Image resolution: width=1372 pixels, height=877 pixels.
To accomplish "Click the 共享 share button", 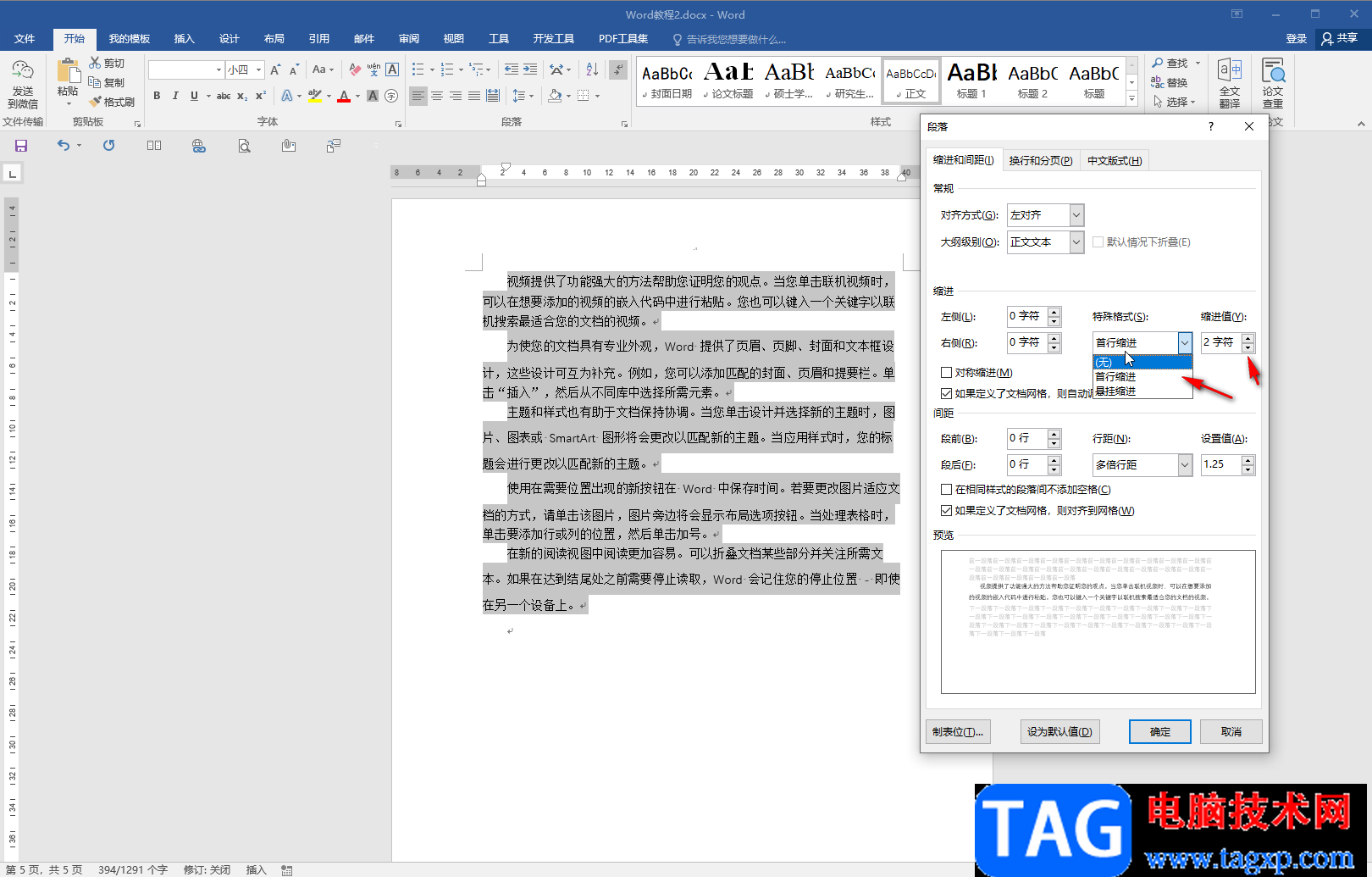I will click(1340, 39).
